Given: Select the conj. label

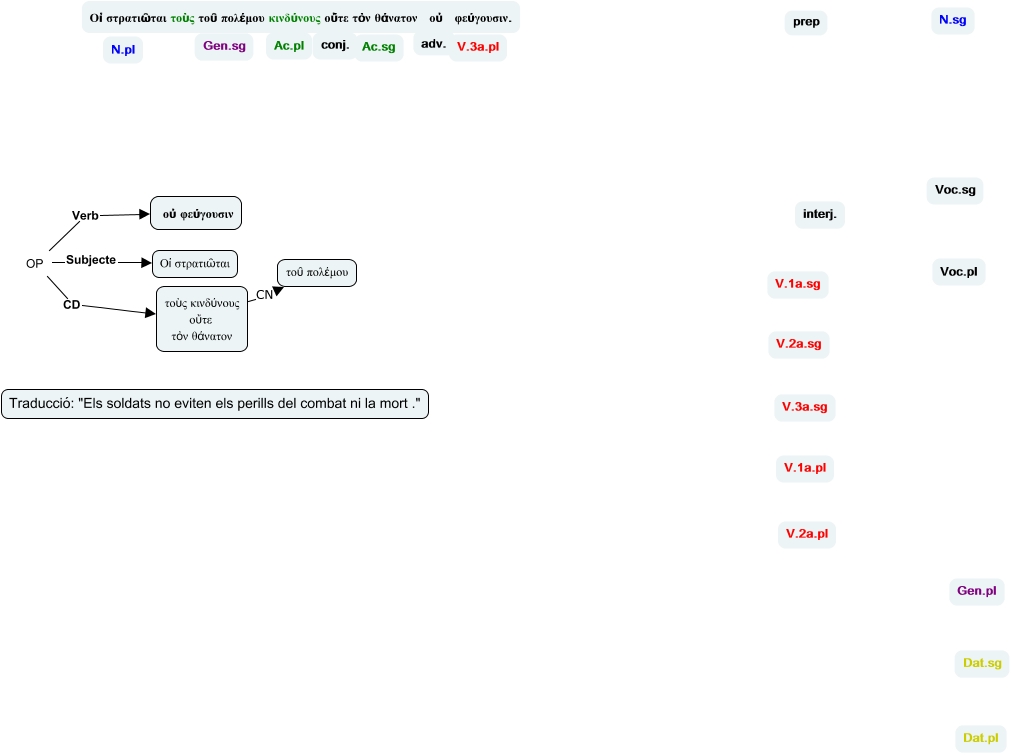Looking at the screenshot, I should (x=334, y=45).
